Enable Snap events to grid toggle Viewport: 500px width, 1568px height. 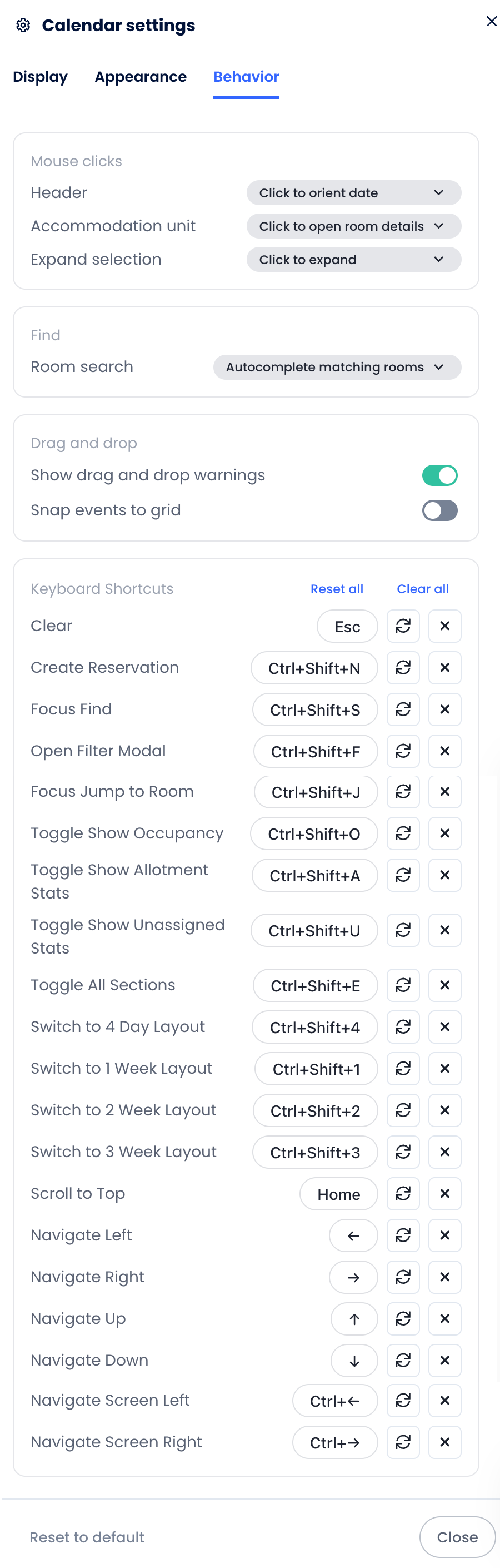pyautogui.click(x=439, y=510)
